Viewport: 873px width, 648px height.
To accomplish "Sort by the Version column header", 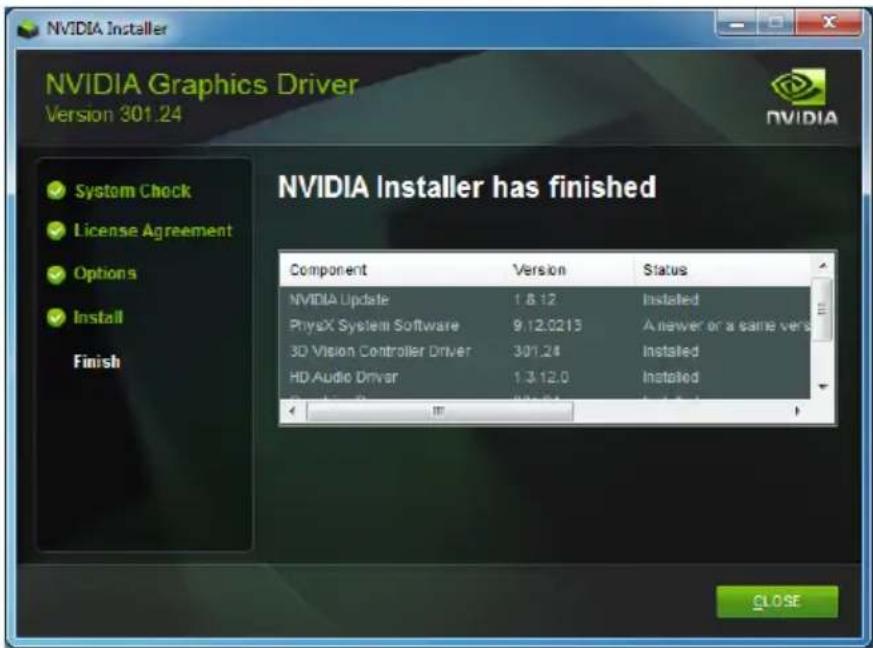I will (x=539, y=269).
